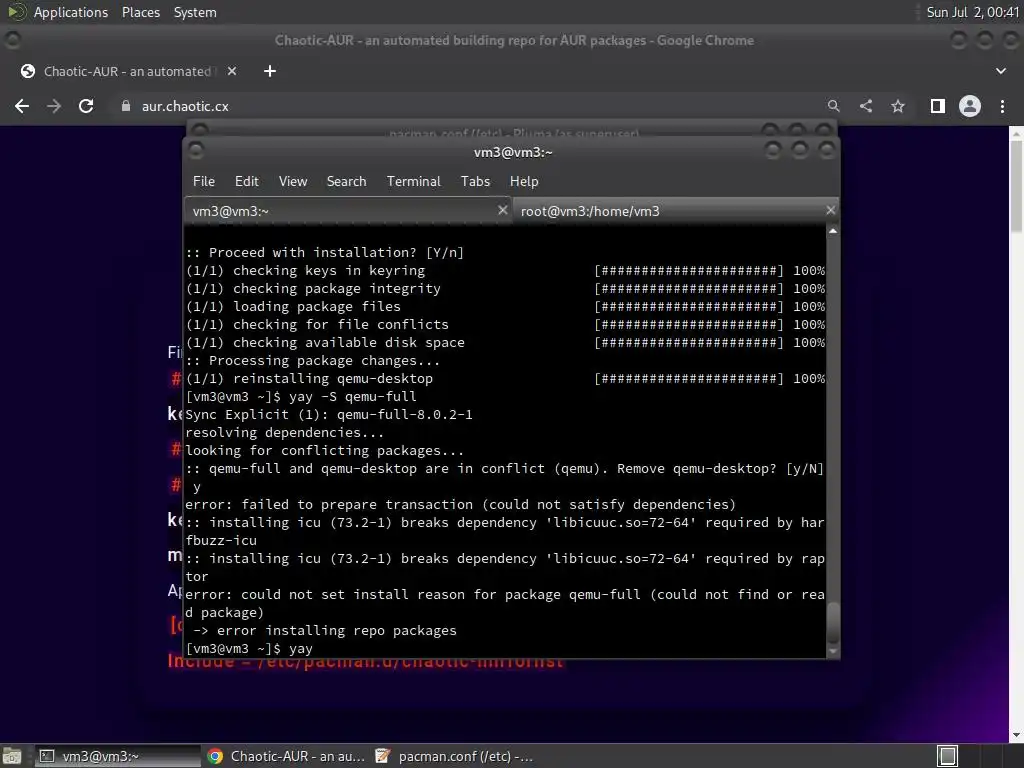
Task: Go back in the Chrome browser
Action: coord(22,106)
